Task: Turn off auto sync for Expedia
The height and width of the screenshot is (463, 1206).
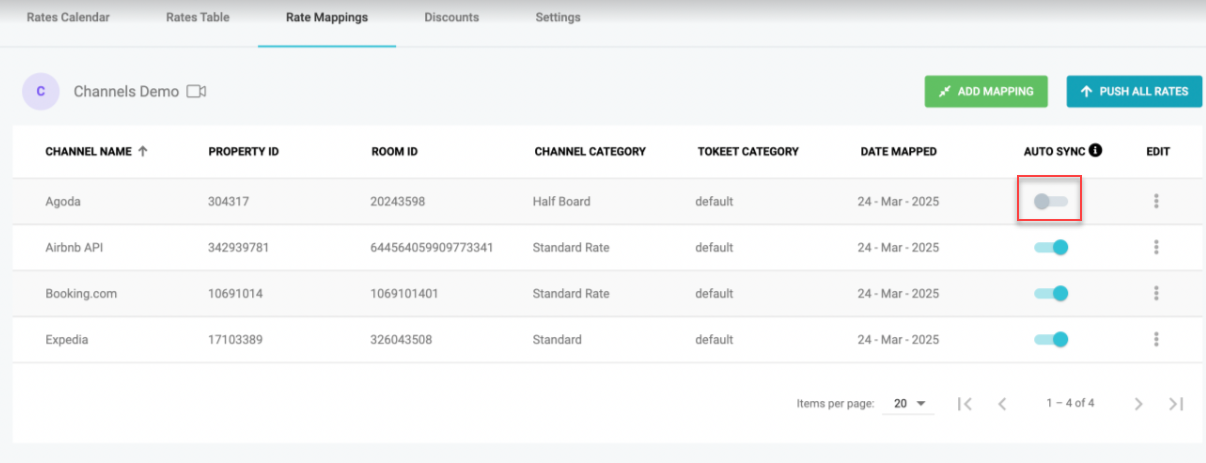Action: coord(1051,339)
